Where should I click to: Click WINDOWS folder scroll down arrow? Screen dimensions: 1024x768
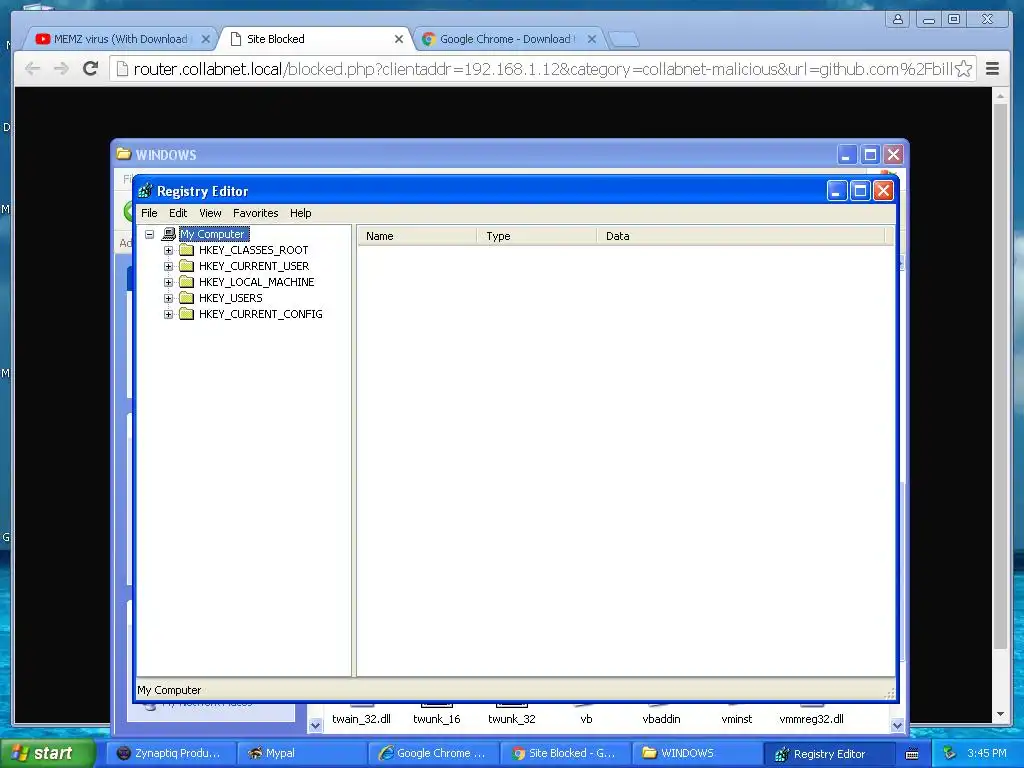[x=897, y=725]
